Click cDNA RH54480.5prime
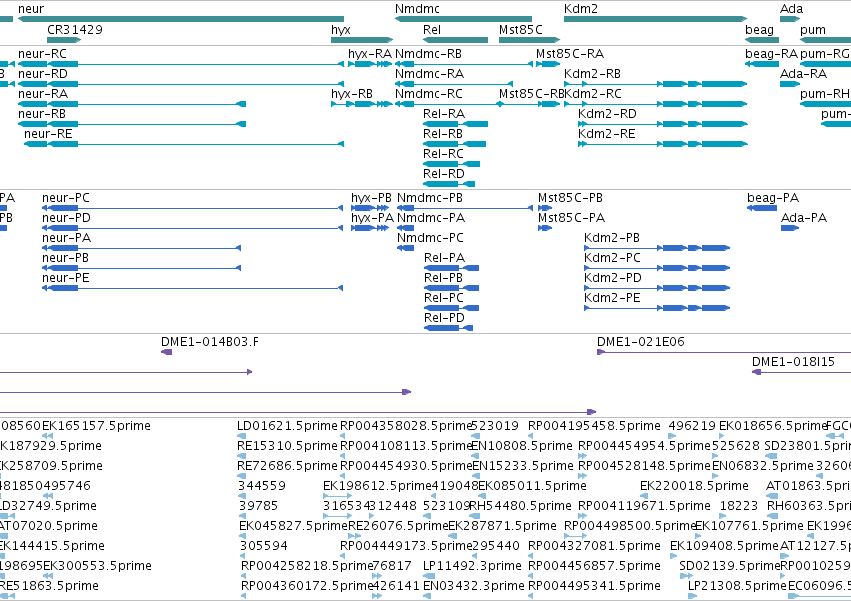This screenshot has width=851, height=601. coord(473,516)
